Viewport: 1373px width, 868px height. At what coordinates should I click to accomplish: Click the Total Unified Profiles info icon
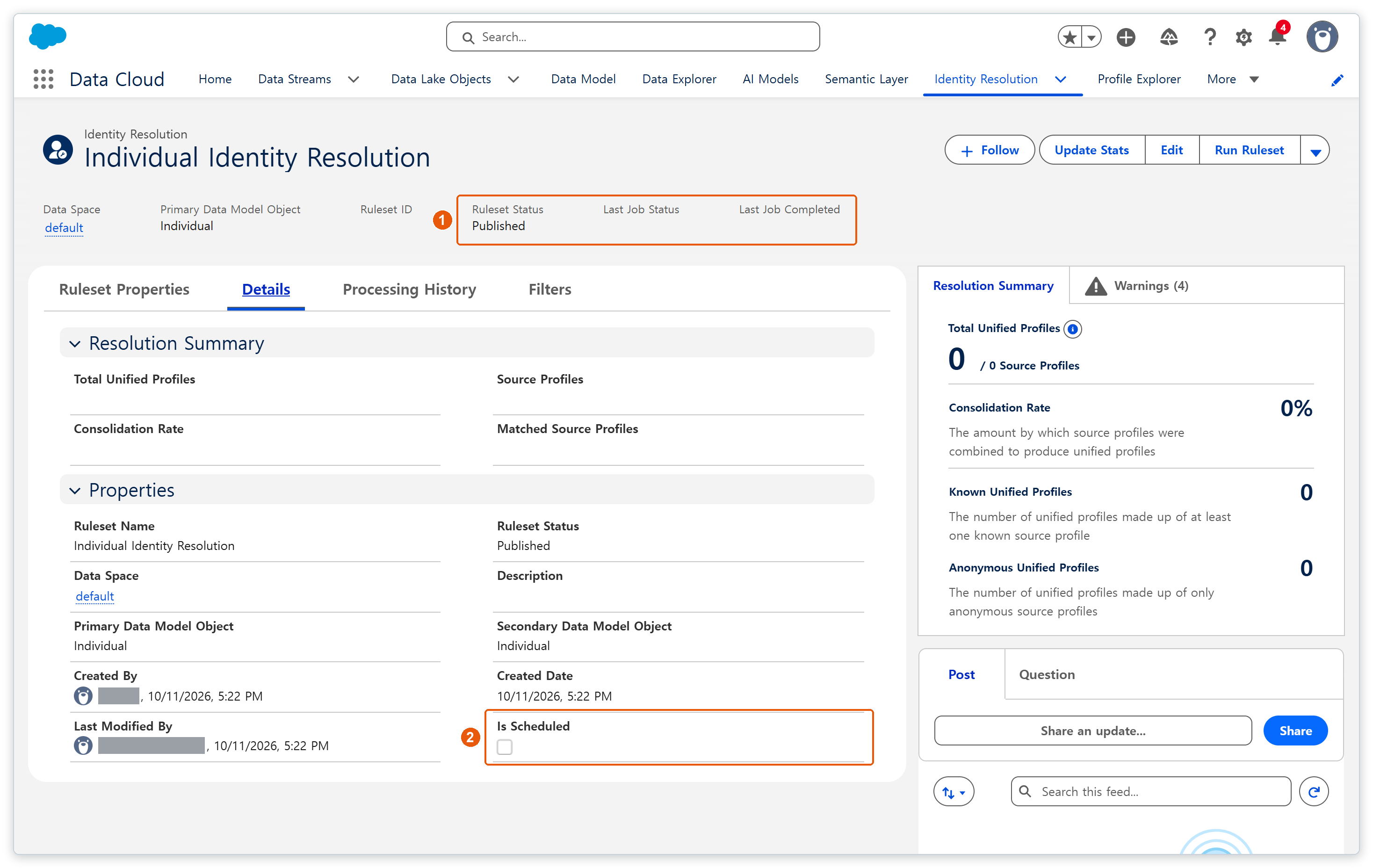pyautogui.click(x=1072, y=329)
